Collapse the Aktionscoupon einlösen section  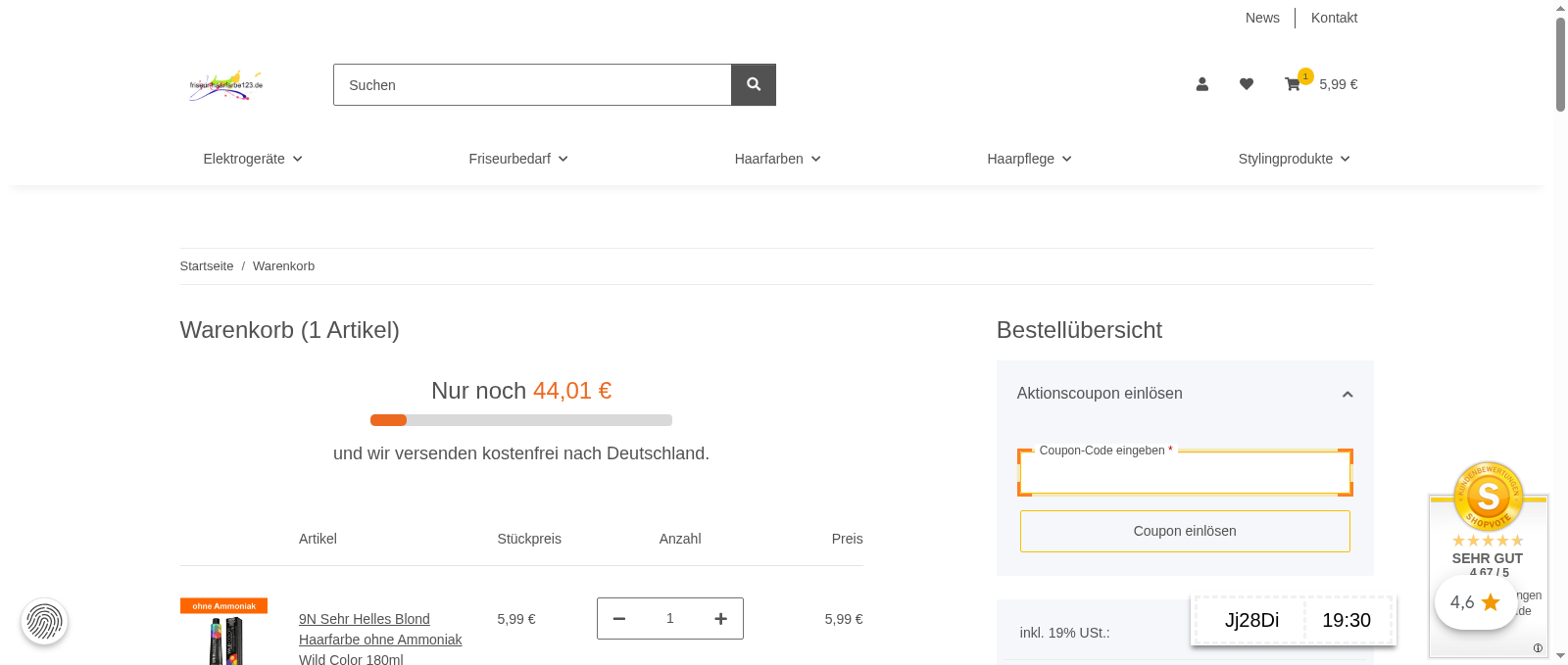[1185, 394]
